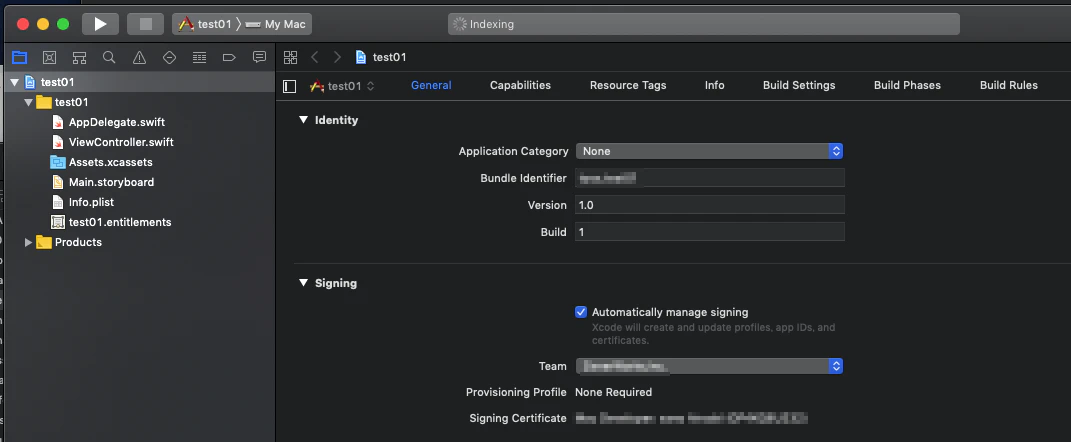Screen dimensions: 1071x442
Task: Switch to the Build Settings tab
Action: (x=799, y=85)
